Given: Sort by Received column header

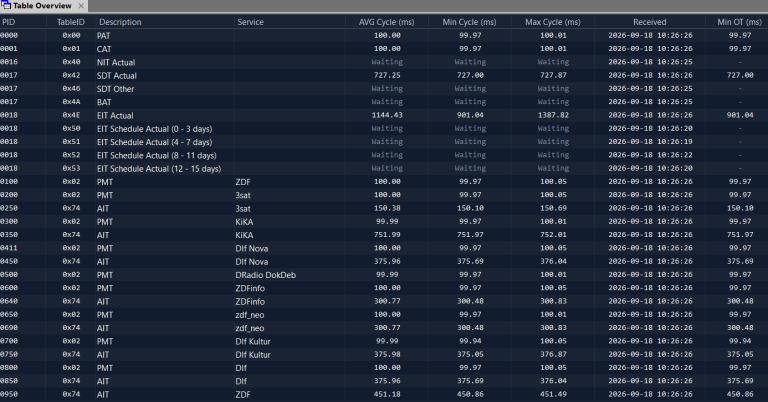Looking at the screenshot, I should [649, 22].
